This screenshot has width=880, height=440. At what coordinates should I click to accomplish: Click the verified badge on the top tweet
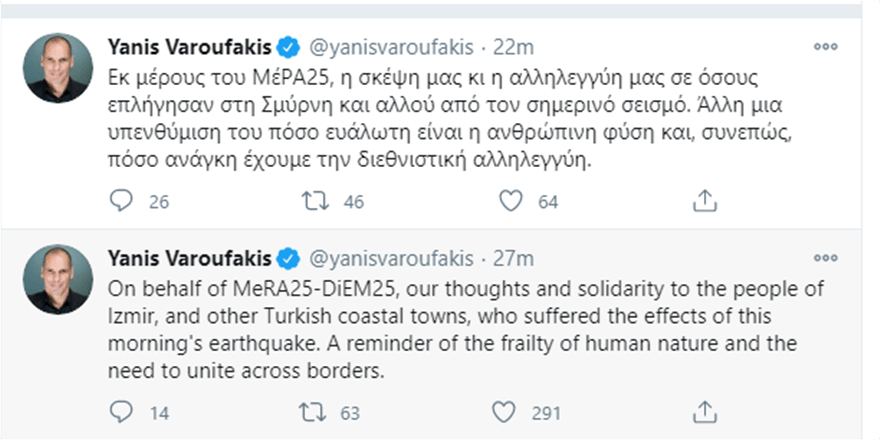click(x=288, y=47)
